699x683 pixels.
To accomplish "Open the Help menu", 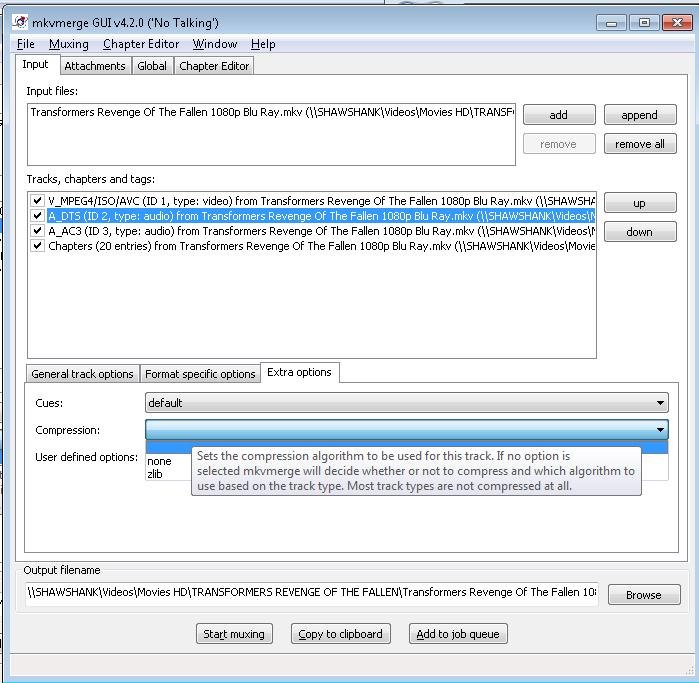I will (x=263, y=44).
